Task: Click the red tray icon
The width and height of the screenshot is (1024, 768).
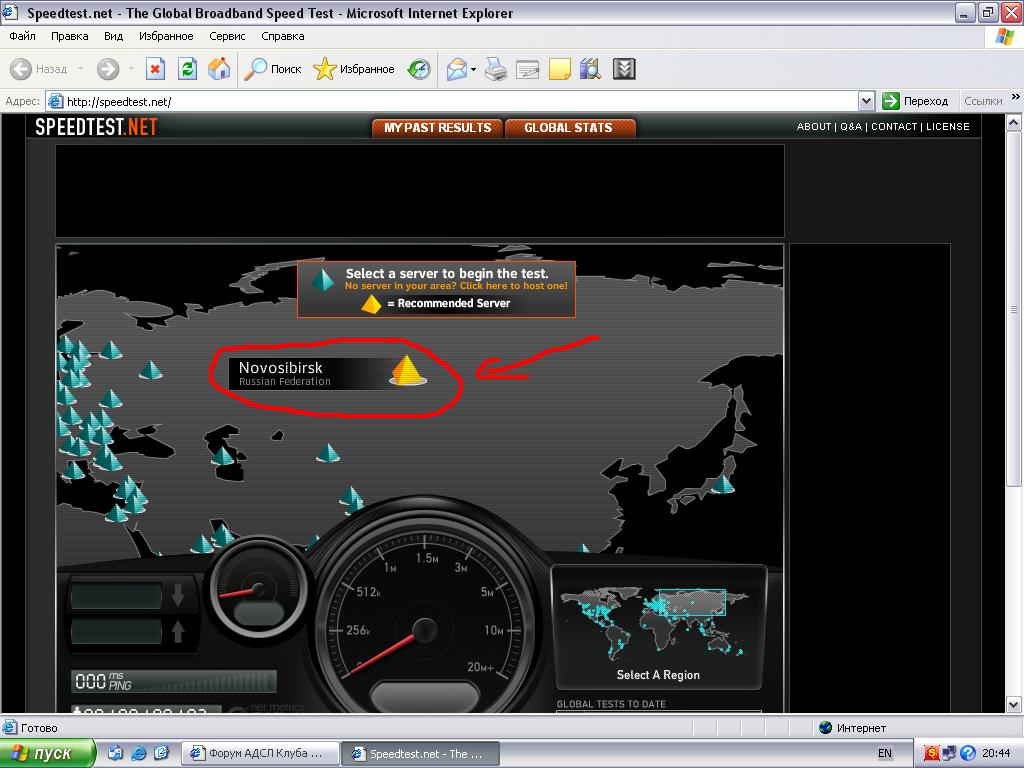Action: (931, 754)
